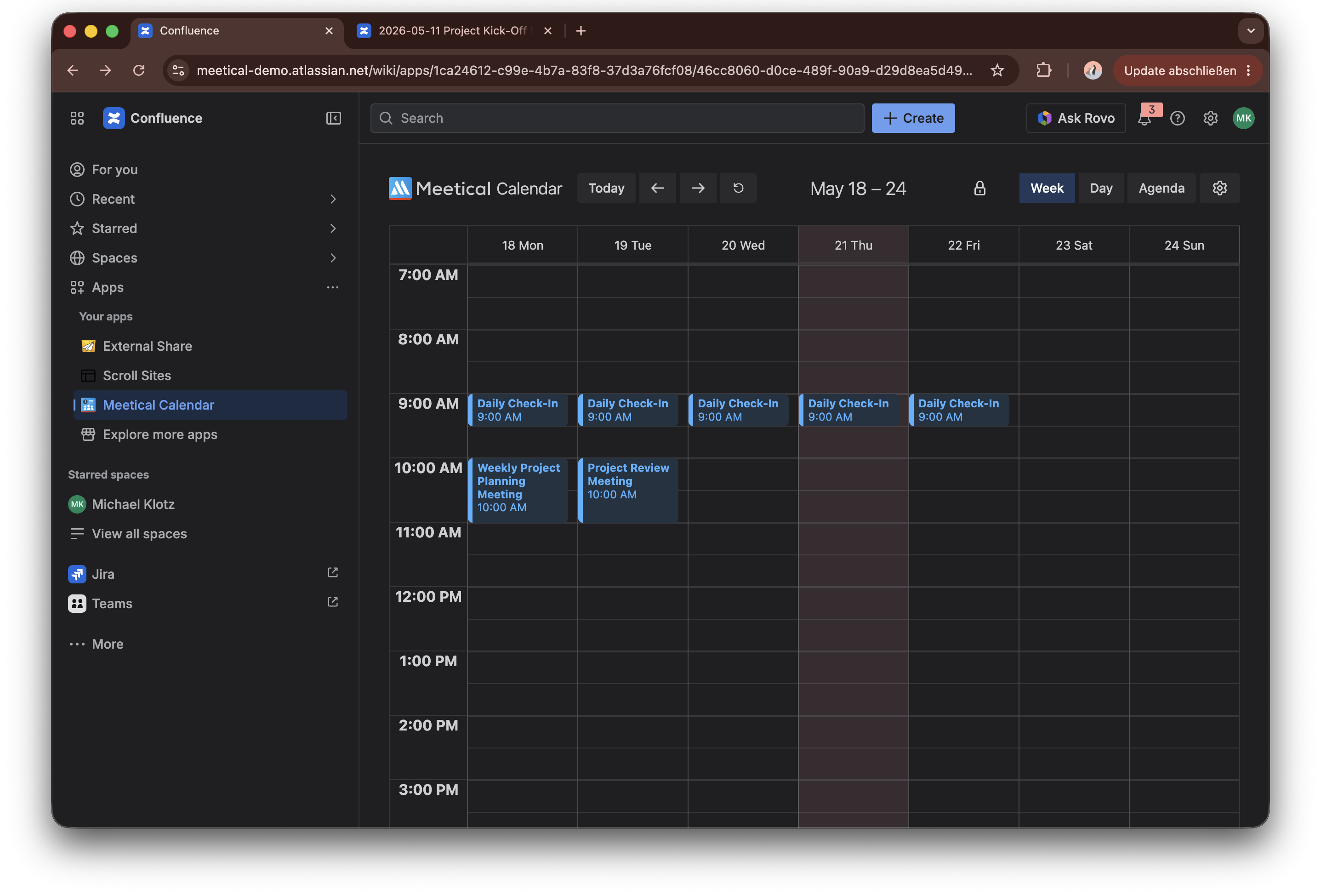Click the lock icon beside date range
This screenshot has width=1321, height=896.
[979, 188]
